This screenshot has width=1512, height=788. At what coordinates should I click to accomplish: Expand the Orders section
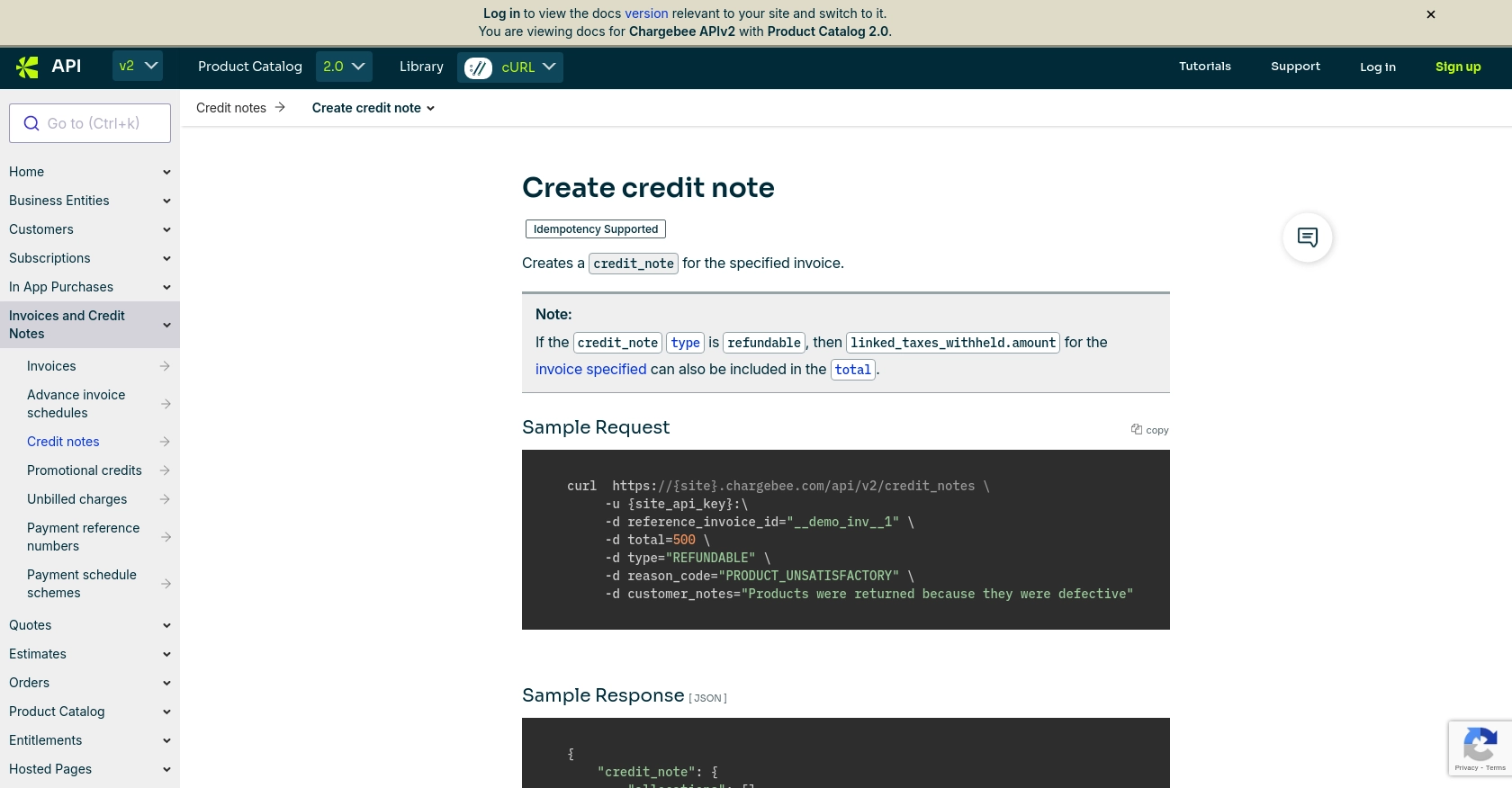pyautogui.click(x=166, y=683)
